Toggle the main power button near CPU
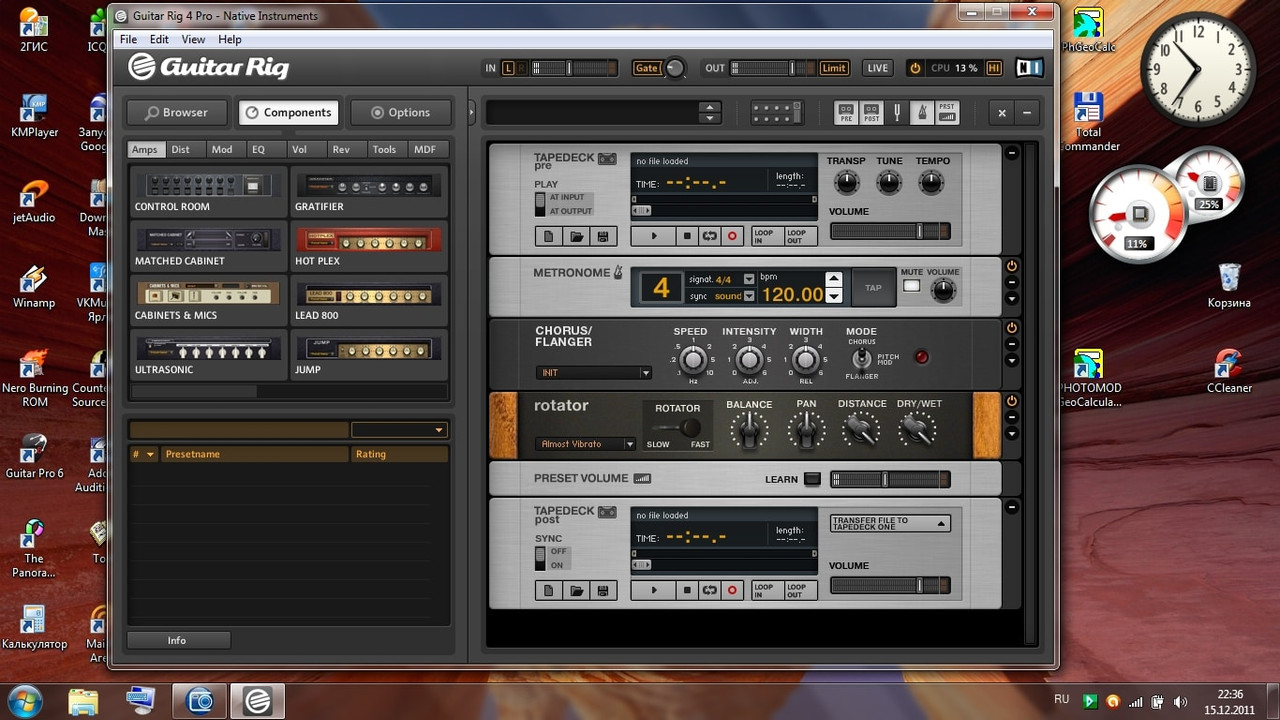Viewport: 1280px width, 720px height. (x=914, y=68)
